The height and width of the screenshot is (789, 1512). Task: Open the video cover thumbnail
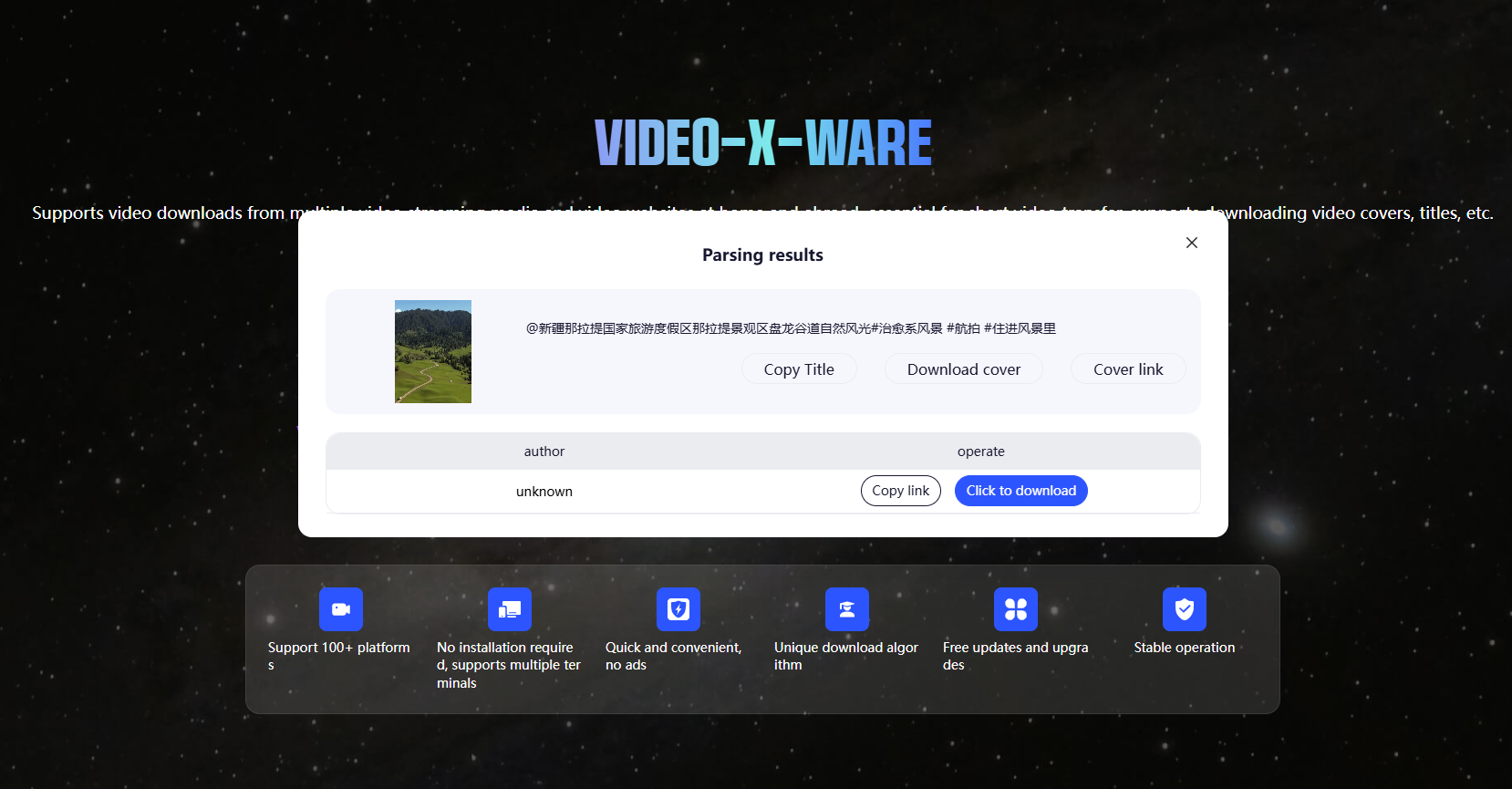(433, 351)
